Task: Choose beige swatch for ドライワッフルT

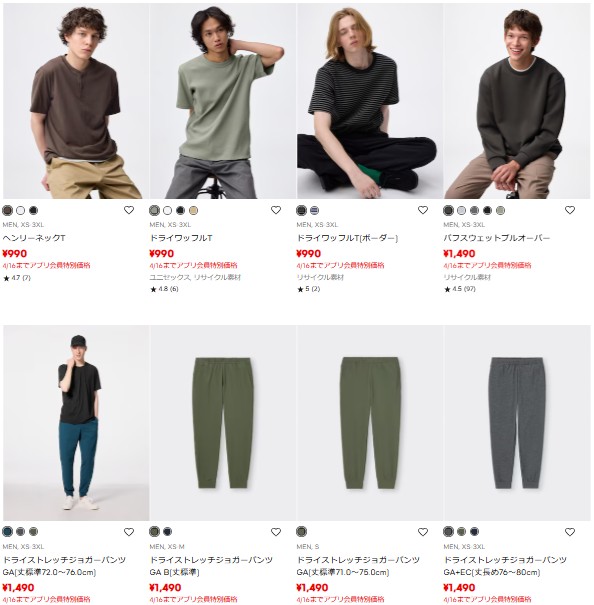Action: point(193,210)
